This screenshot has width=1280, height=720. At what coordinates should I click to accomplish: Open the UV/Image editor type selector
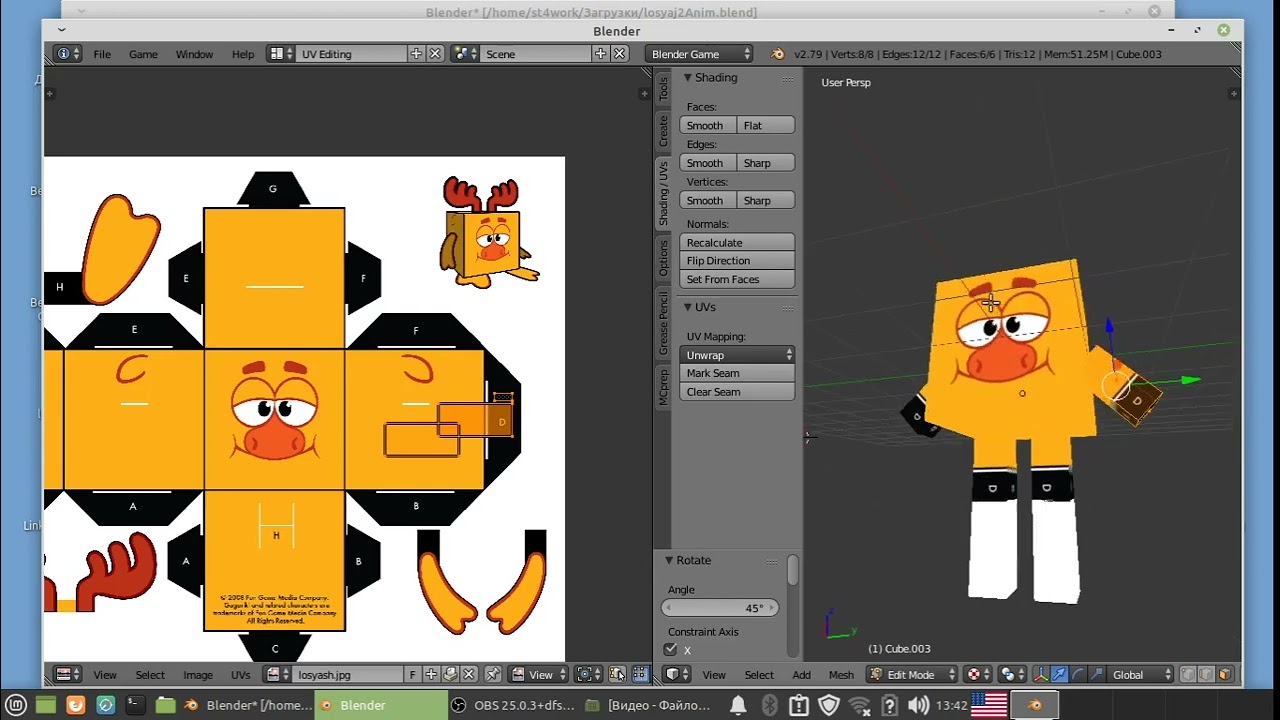(68, 675)
